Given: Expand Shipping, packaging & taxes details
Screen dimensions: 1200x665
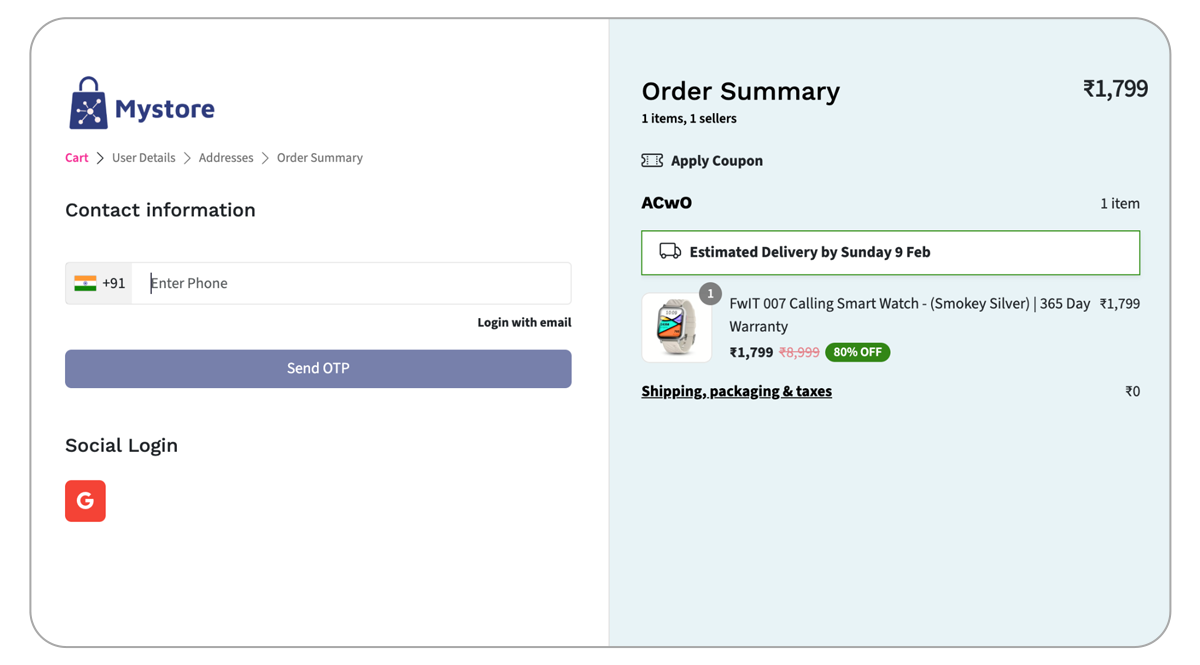Looking at the screenshot, I should pos(736,391).
